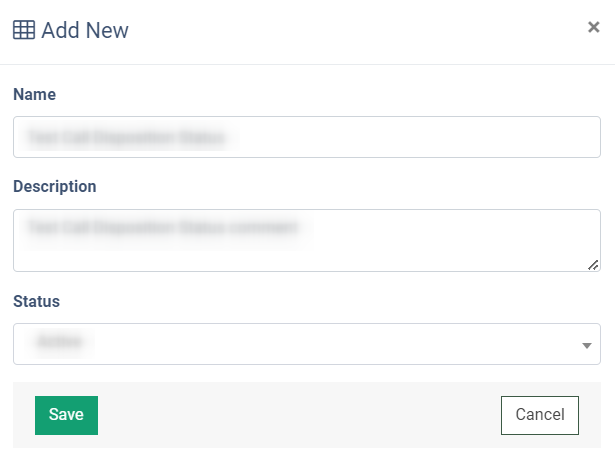Click the Description field label
Screen dimensions: 615x460
(x=54, y=186)
